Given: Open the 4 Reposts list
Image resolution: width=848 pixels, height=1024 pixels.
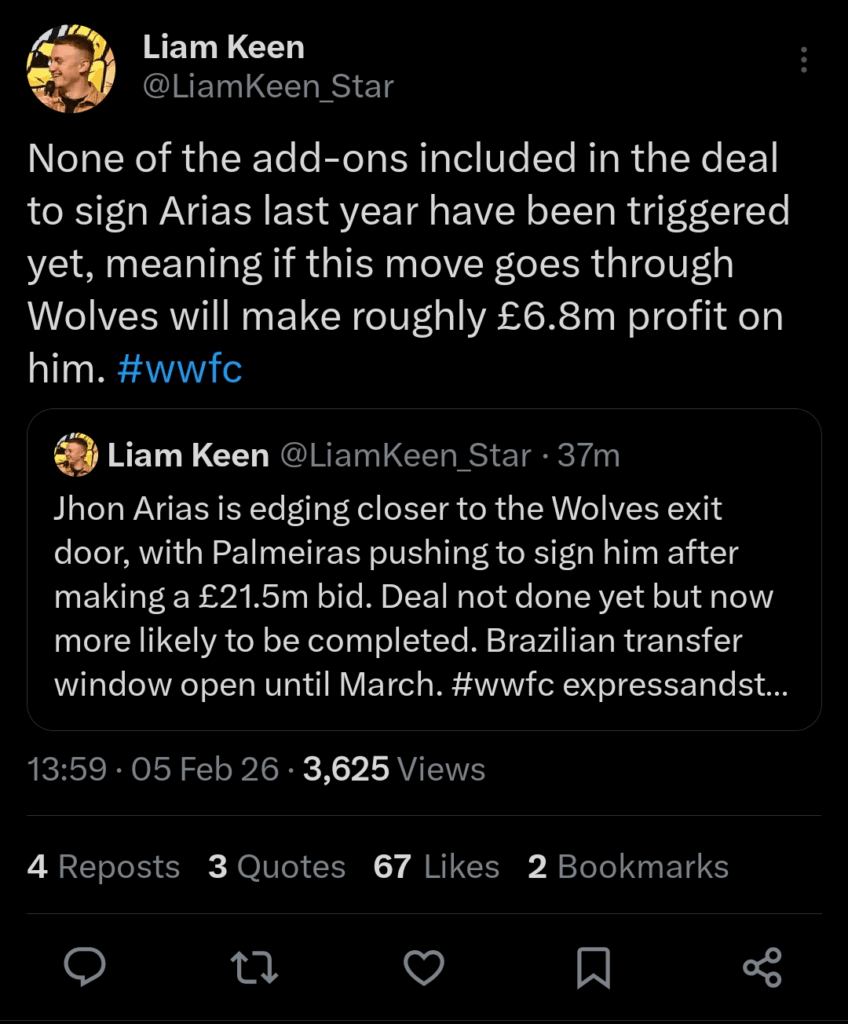Looking at the screenshot, I should click(x=101, y=866).
